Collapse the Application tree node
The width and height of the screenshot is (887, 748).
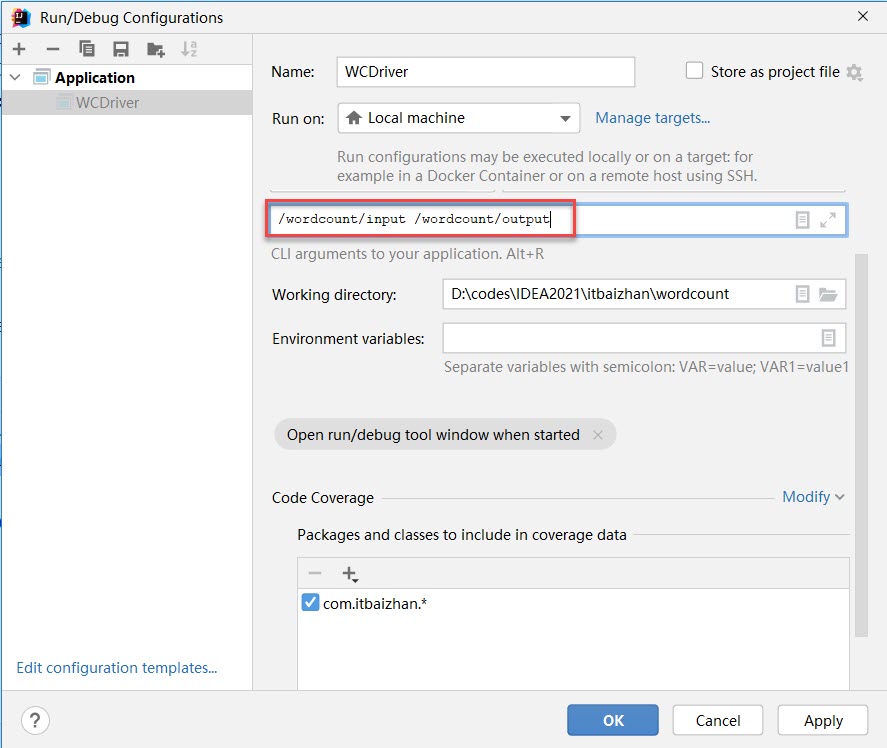pyautogui.click(x=15, y=77)
